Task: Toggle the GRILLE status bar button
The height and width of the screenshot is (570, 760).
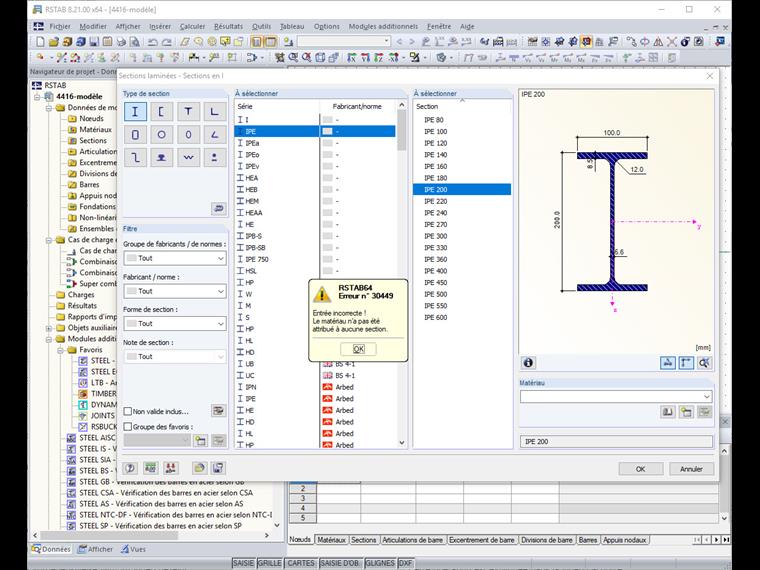Action: coord(269,563)
